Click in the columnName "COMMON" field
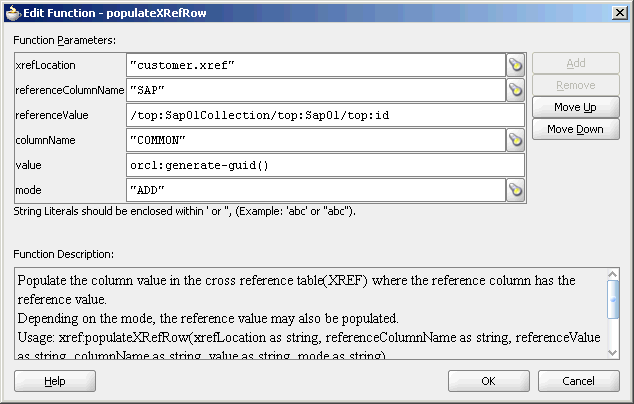 (316, 140)
